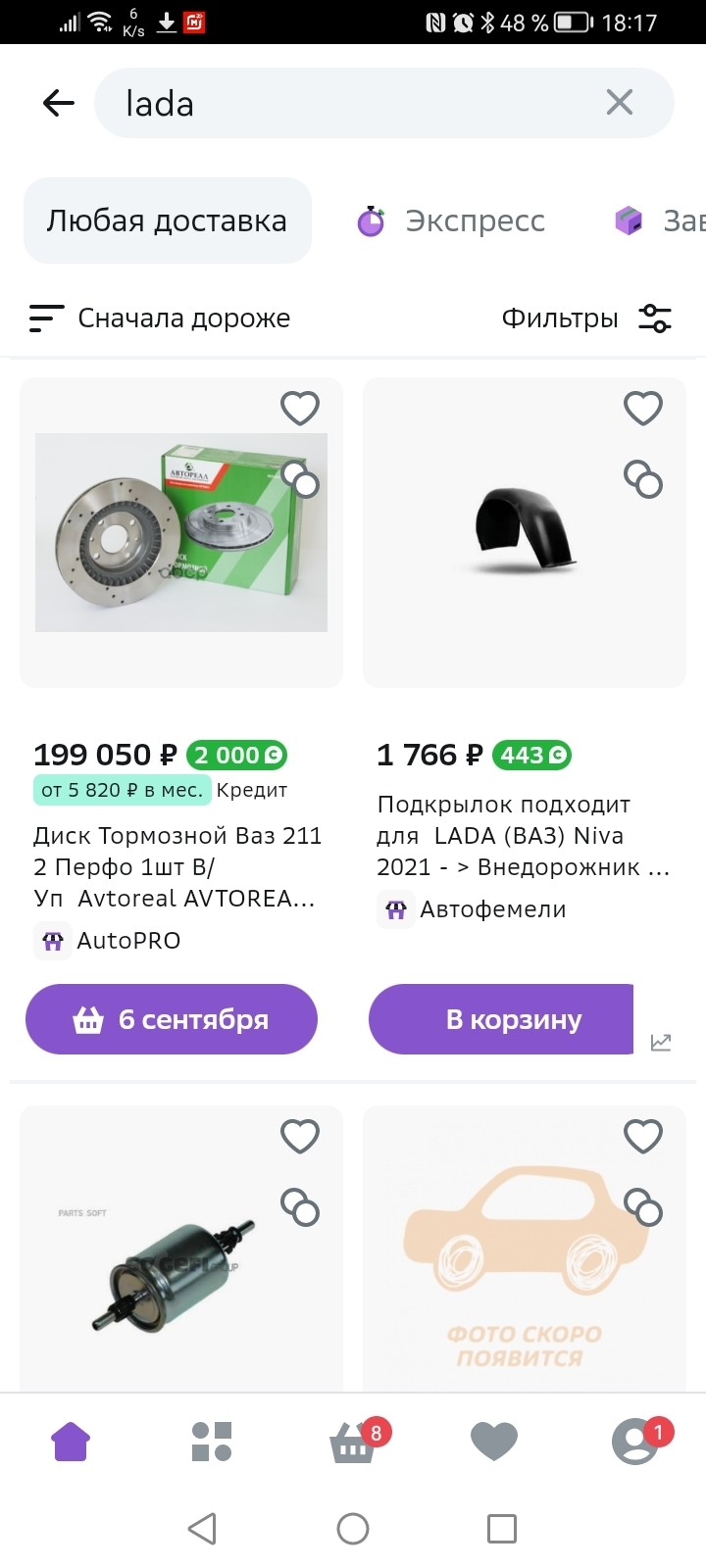Viewport: 706px width, 1568px height.
Task: Open the 'Фильтры' filter settings
Action: pyautogui.click(x=586, y=318)
